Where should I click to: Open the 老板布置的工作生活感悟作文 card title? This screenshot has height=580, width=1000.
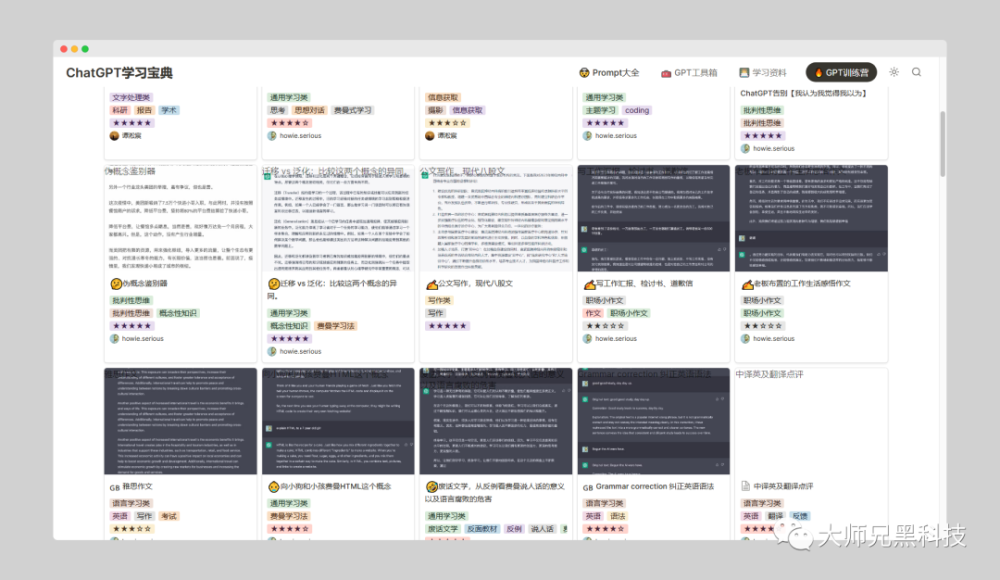(x=802, y=284)
